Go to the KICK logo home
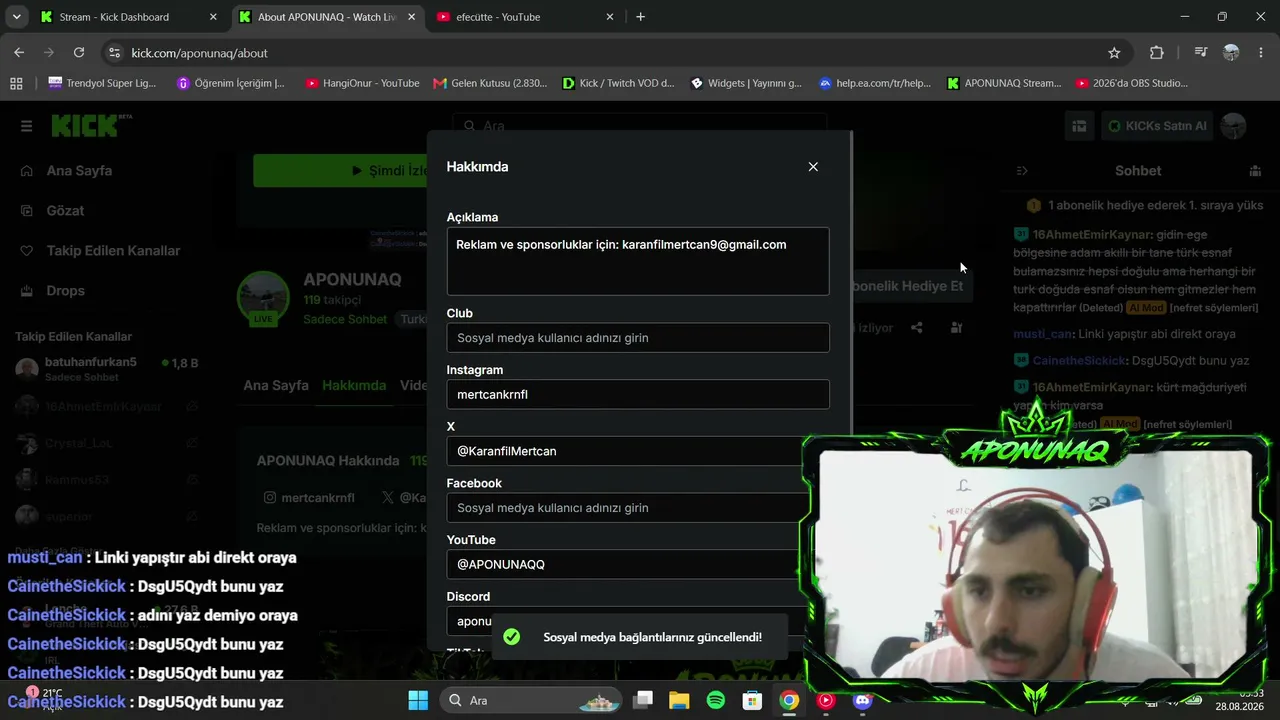 click(91, 126)
